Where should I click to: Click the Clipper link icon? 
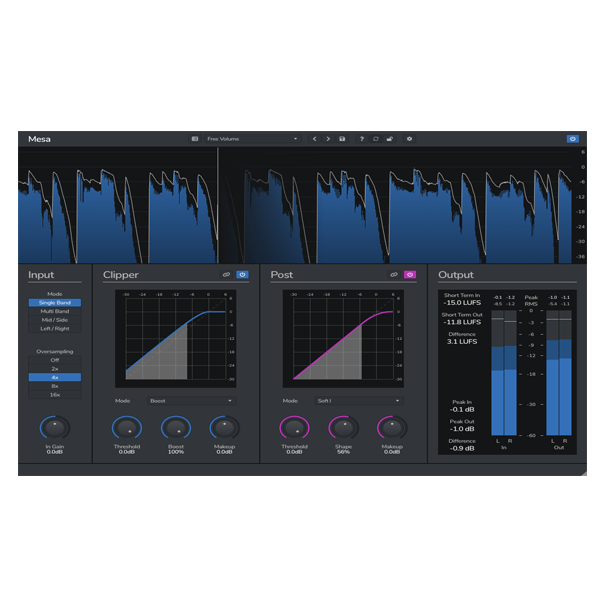click(x=226, y=274)
